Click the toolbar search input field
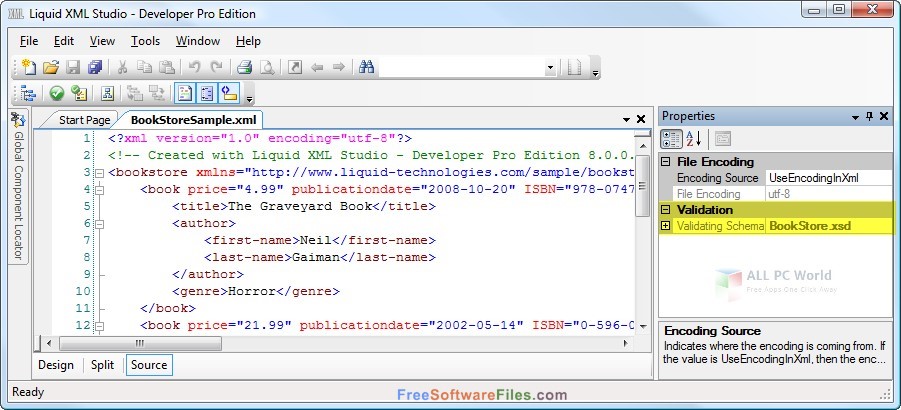Viewport: 901px width, 410px height. point(462,68)
